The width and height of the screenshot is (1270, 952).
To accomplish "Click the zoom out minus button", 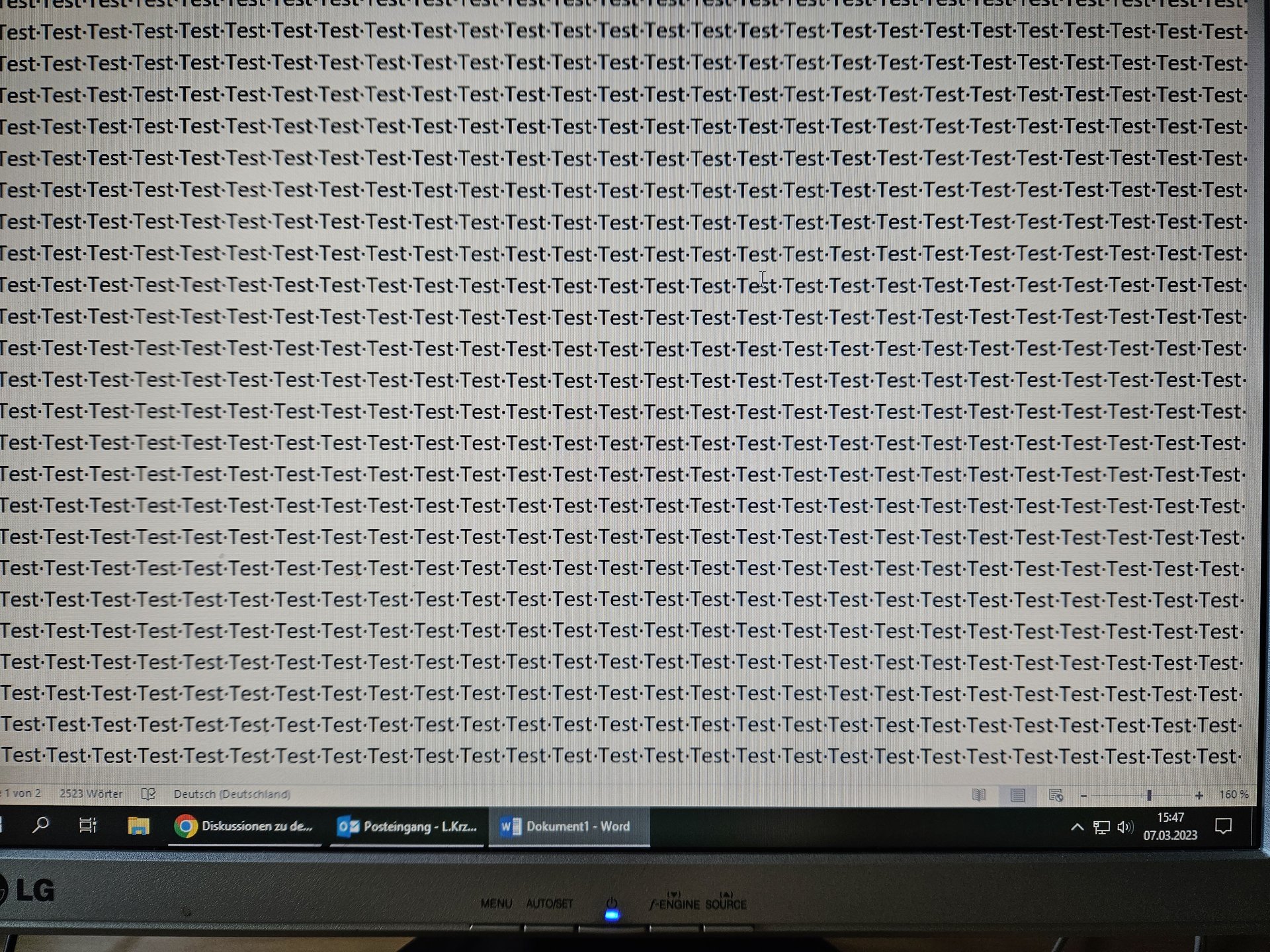I will (x=1083, y=795).
